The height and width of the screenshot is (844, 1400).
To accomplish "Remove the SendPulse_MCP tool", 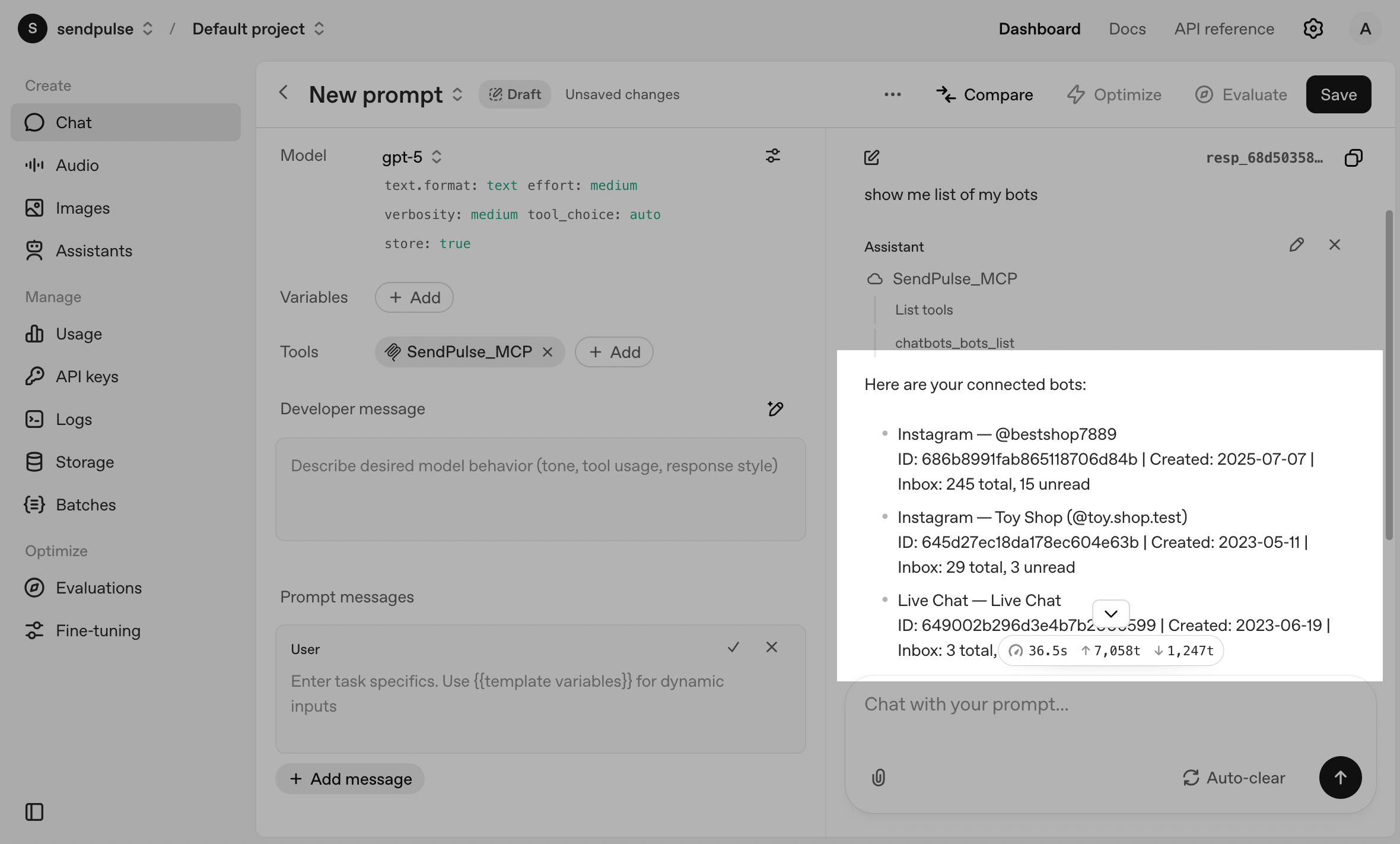I will pyautogui.click(x=548, y=353).
